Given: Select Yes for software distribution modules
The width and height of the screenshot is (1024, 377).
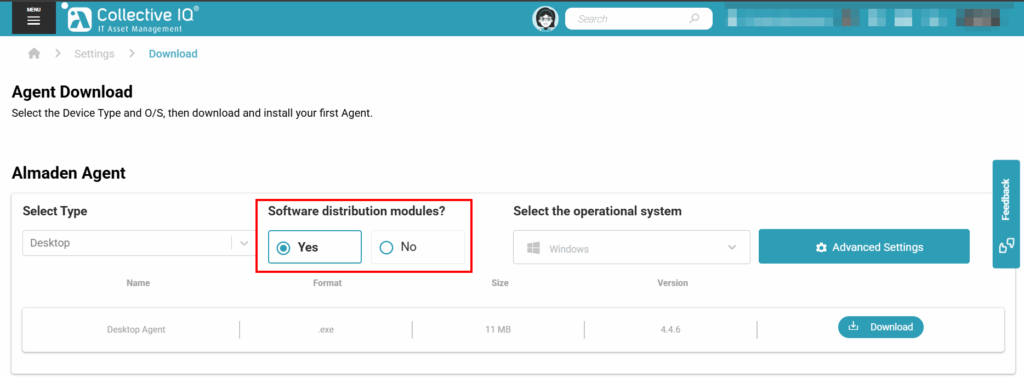Looking at the screenshot, I should click(x=314, y=247).
